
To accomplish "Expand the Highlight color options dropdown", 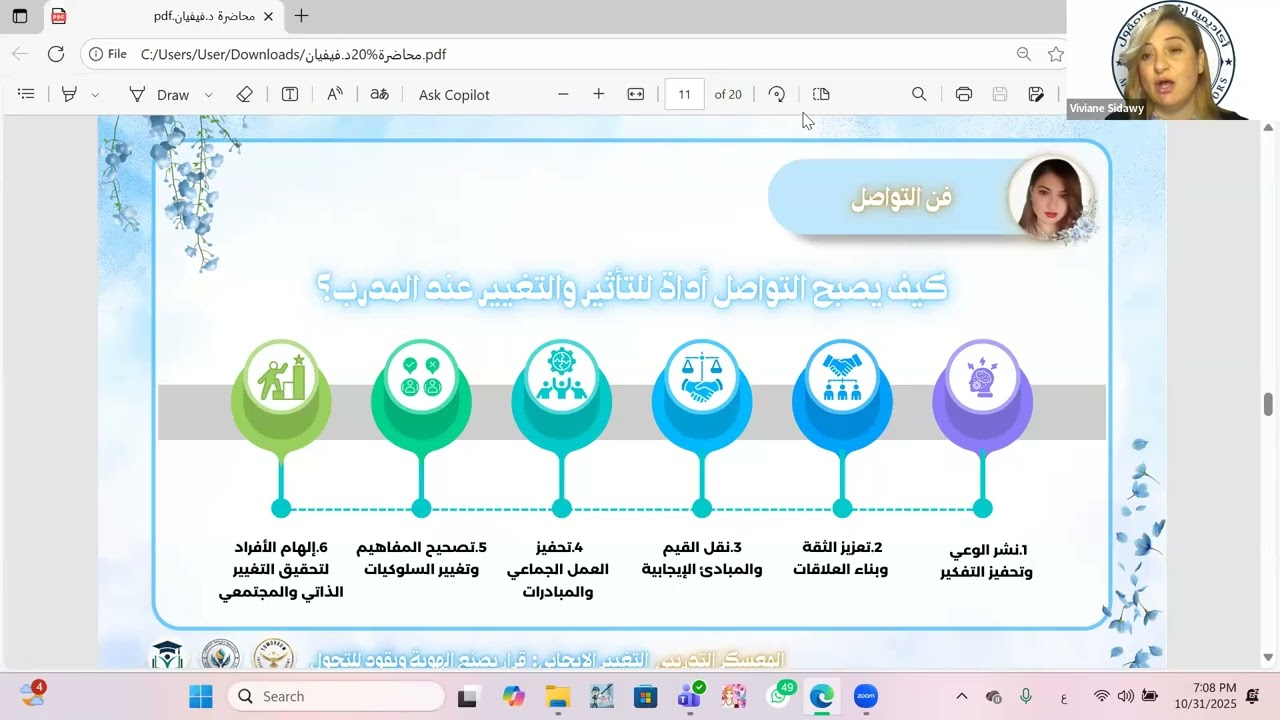I will (x=95, y=95).
